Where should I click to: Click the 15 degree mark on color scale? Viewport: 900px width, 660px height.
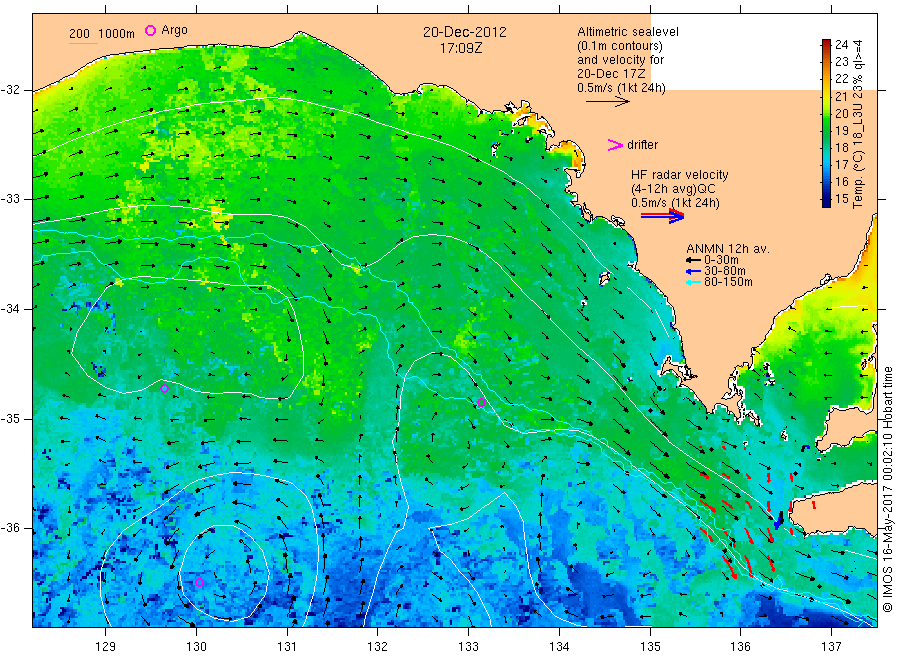[841, 199]
